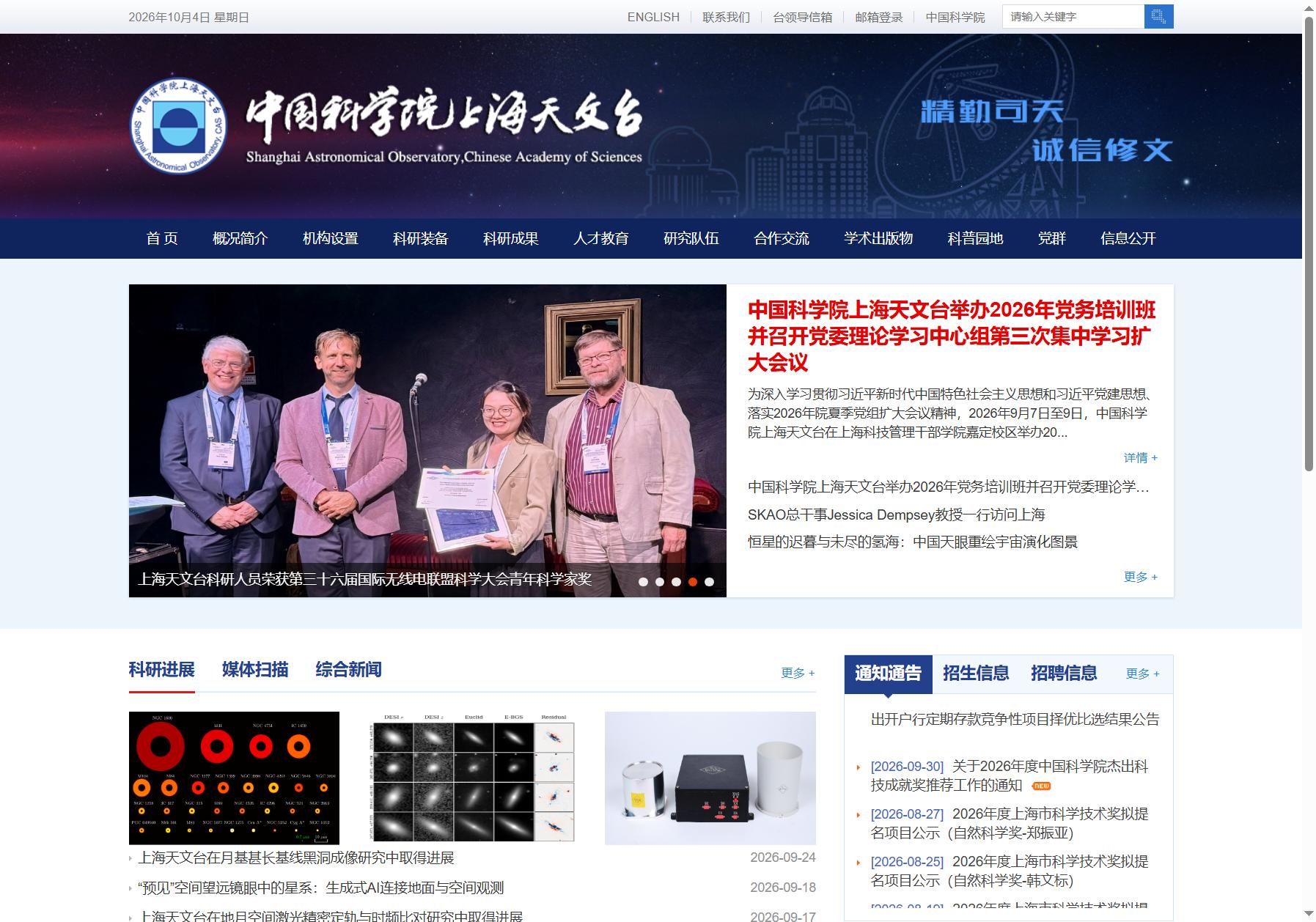The width and height of the screenshot is (1316, 922).
Task: Click the page vertical scrollbar thumb
Action: (x=1309, y=243)
